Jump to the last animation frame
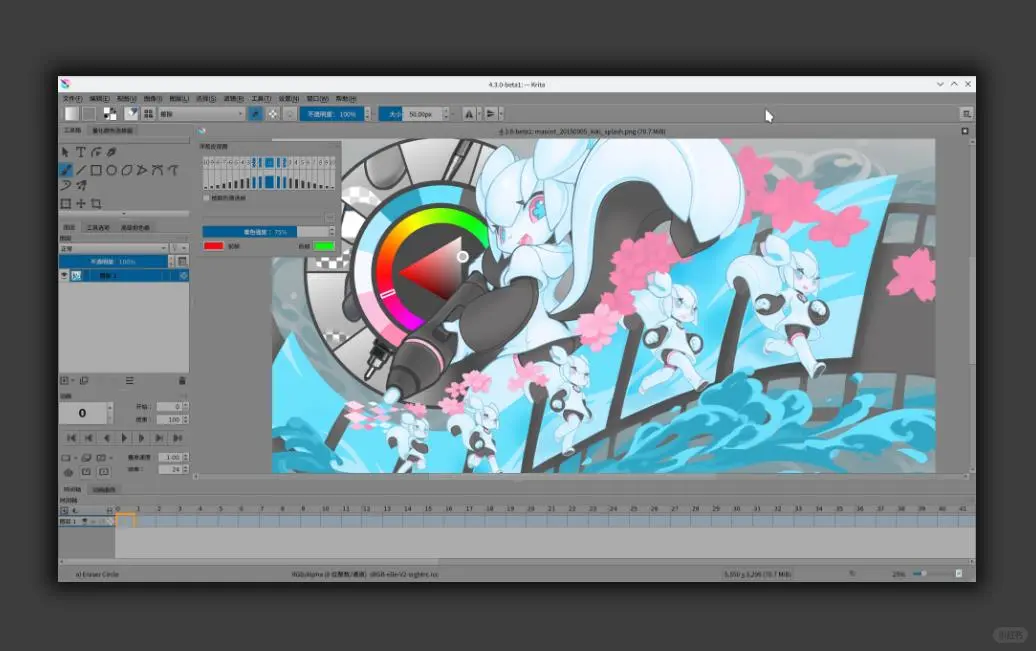The height and width of the screenshot is (651, 1036). tap(177, 438)
